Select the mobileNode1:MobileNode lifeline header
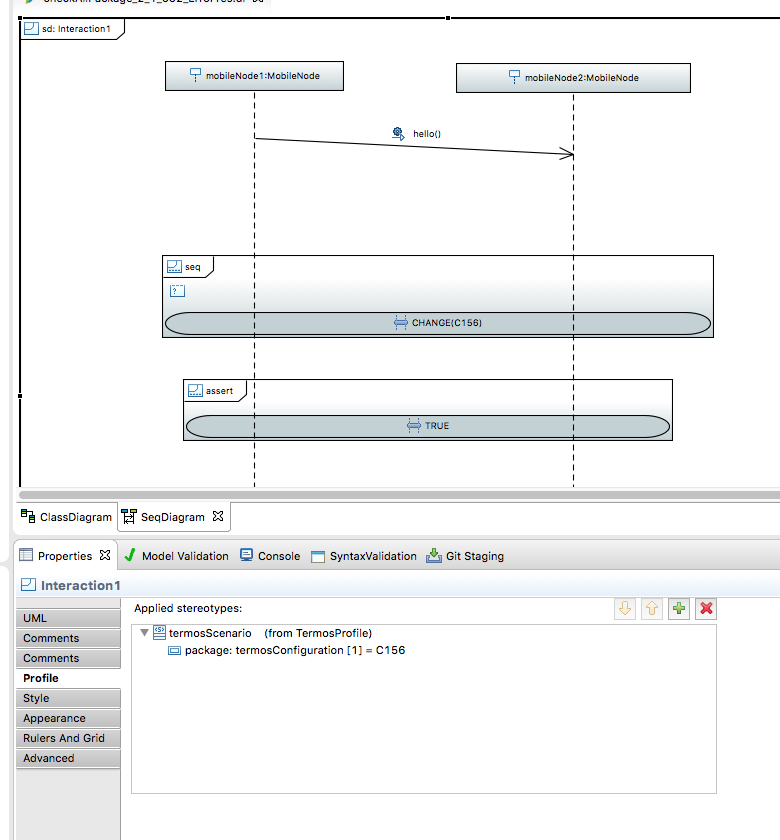 click(254, 76)
